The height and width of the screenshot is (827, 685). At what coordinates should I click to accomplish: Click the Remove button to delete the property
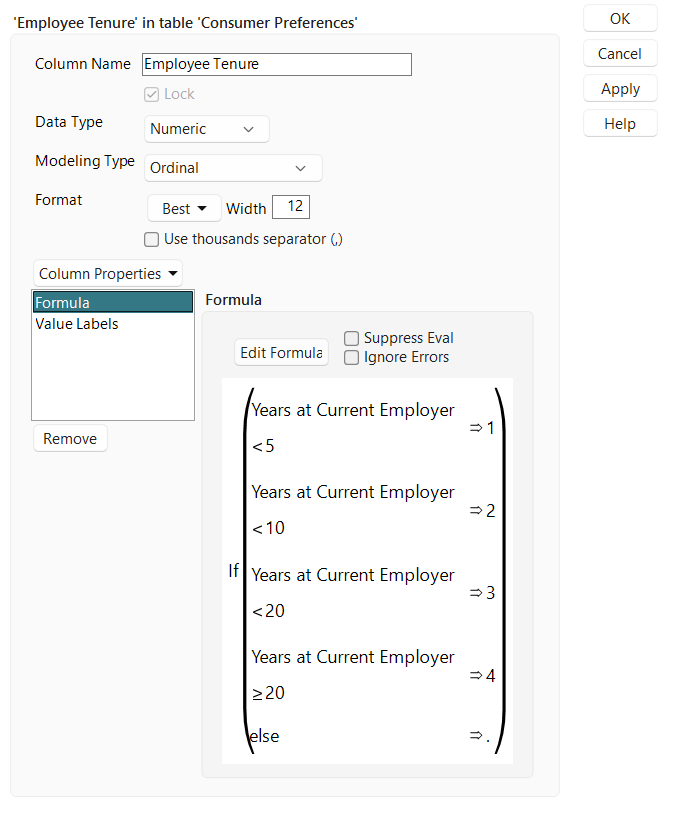click(70, 438)
